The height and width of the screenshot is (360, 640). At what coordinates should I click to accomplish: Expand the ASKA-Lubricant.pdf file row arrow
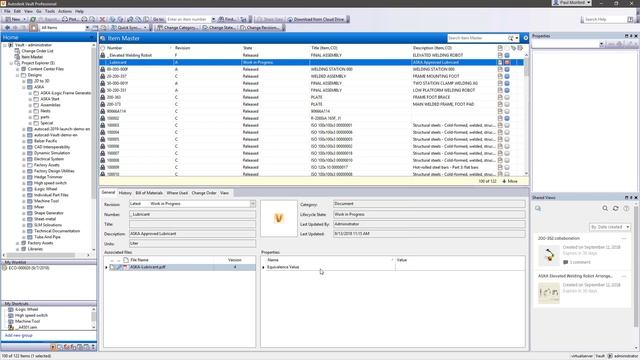pyautogui.click(x=106, y=267)
